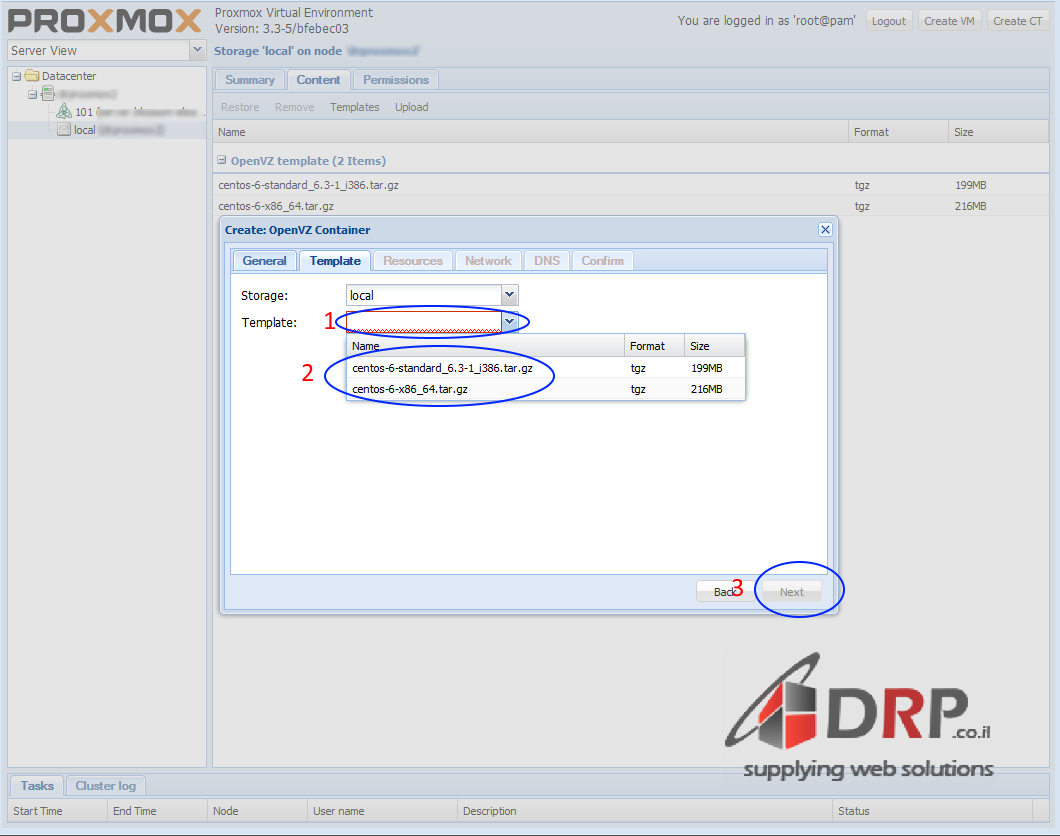Select the container 101 icon
Image resolution: width=1060 pixels, height=836 pixels.
point(64,112)
